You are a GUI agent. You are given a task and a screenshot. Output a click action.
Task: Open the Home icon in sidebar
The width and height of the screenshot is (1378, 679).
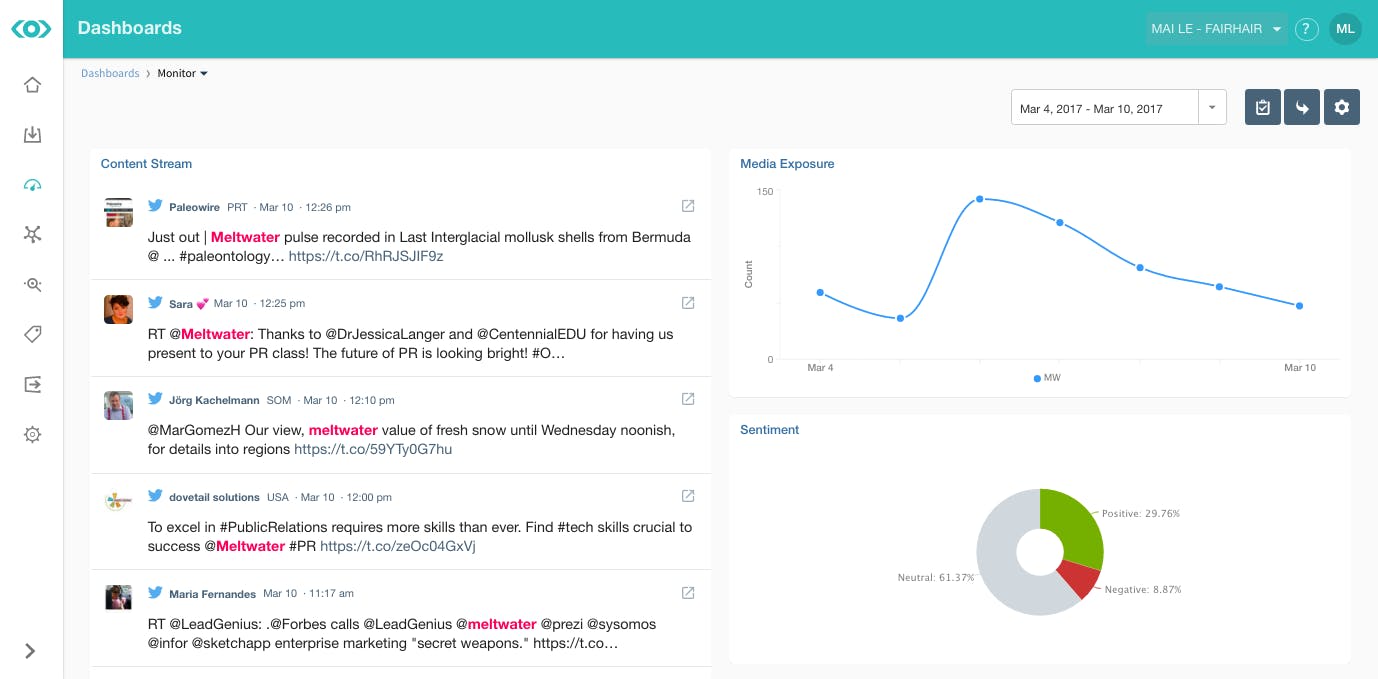32,85
